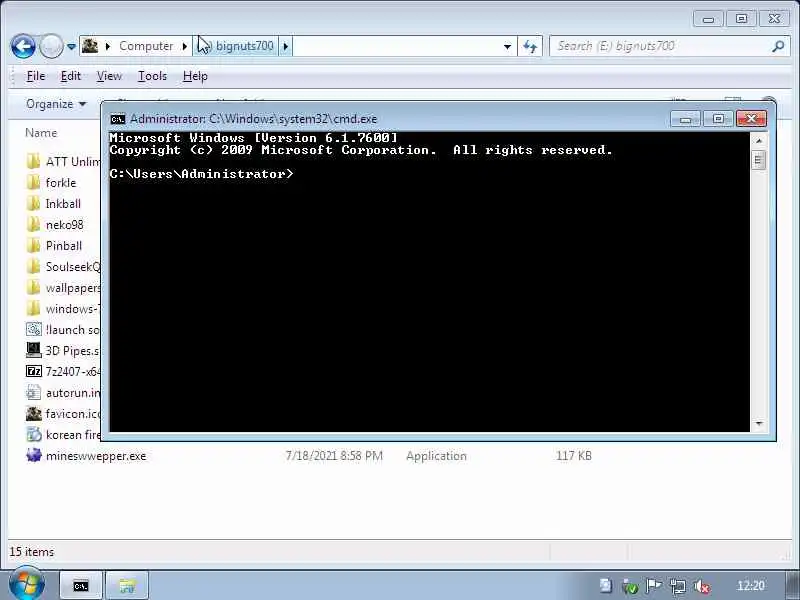Select the wallpapers folder
Image resolution: width=800 pixels, height=600 pixels.
tap(63, 288)
